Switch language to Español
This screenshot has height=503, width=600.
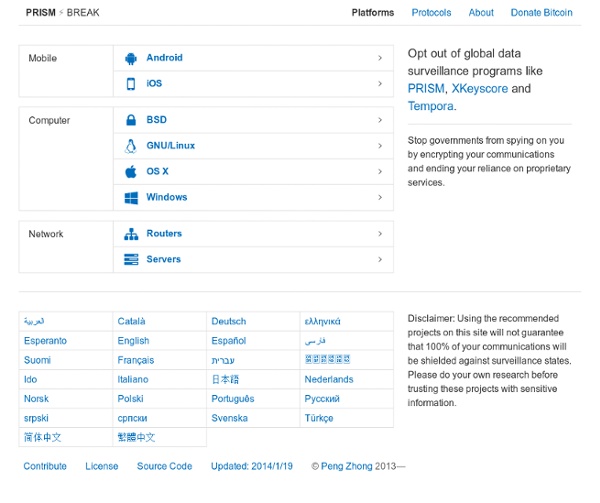(x=228, y=341)
